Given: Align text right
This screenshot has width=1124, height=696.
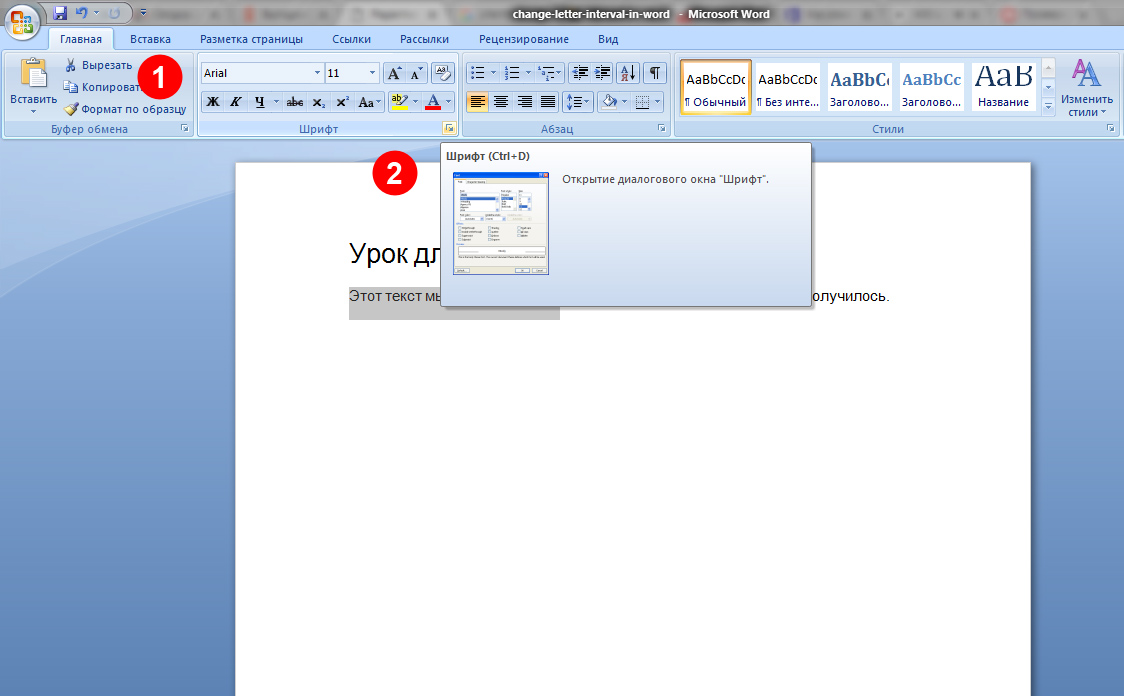Looking at the screenshot, I should point(525,102).
